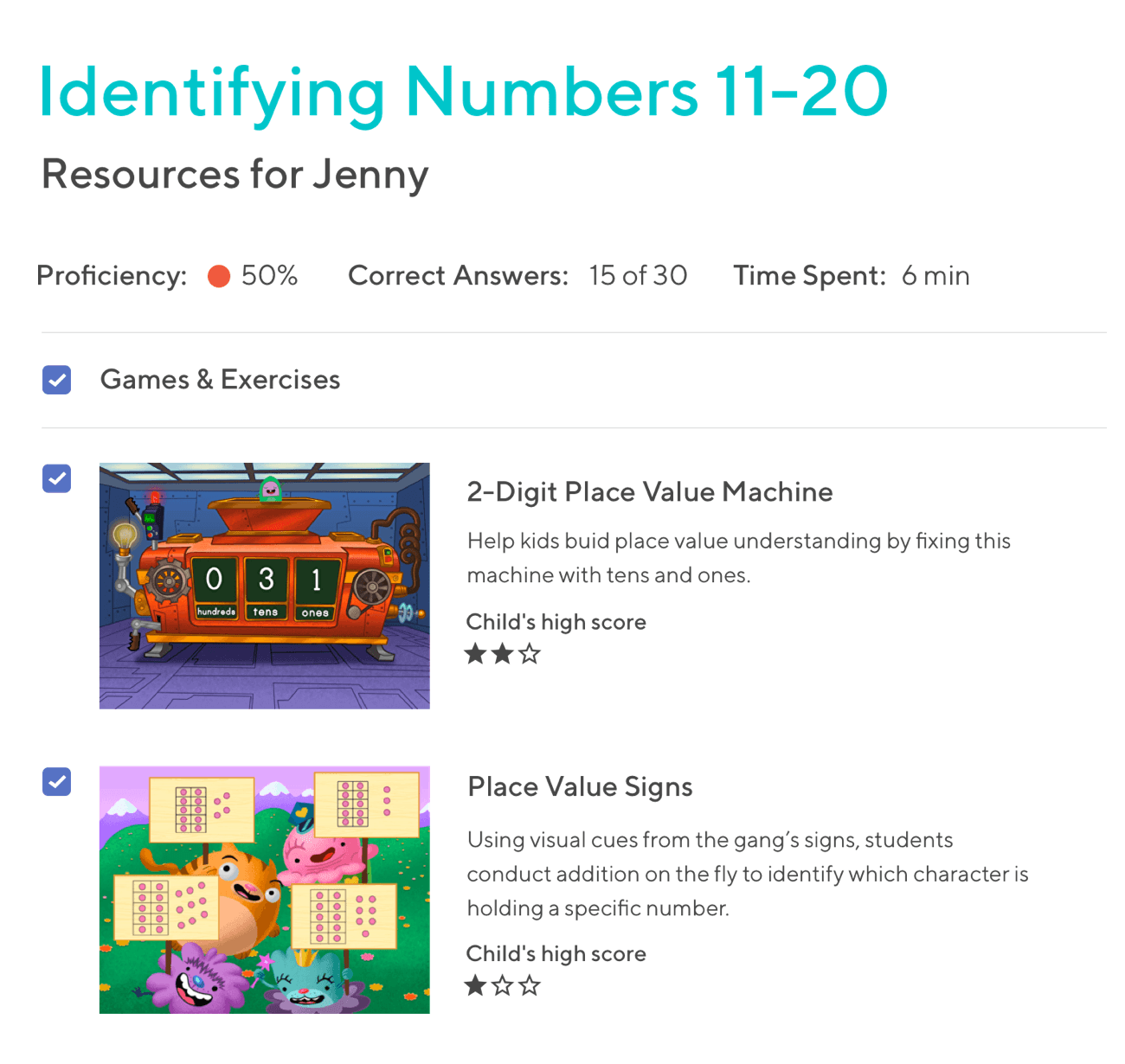Uncheck the Games & Exercises checkbox
The width and height of the screenshot is (1125, 1064).
click(57, 380)
